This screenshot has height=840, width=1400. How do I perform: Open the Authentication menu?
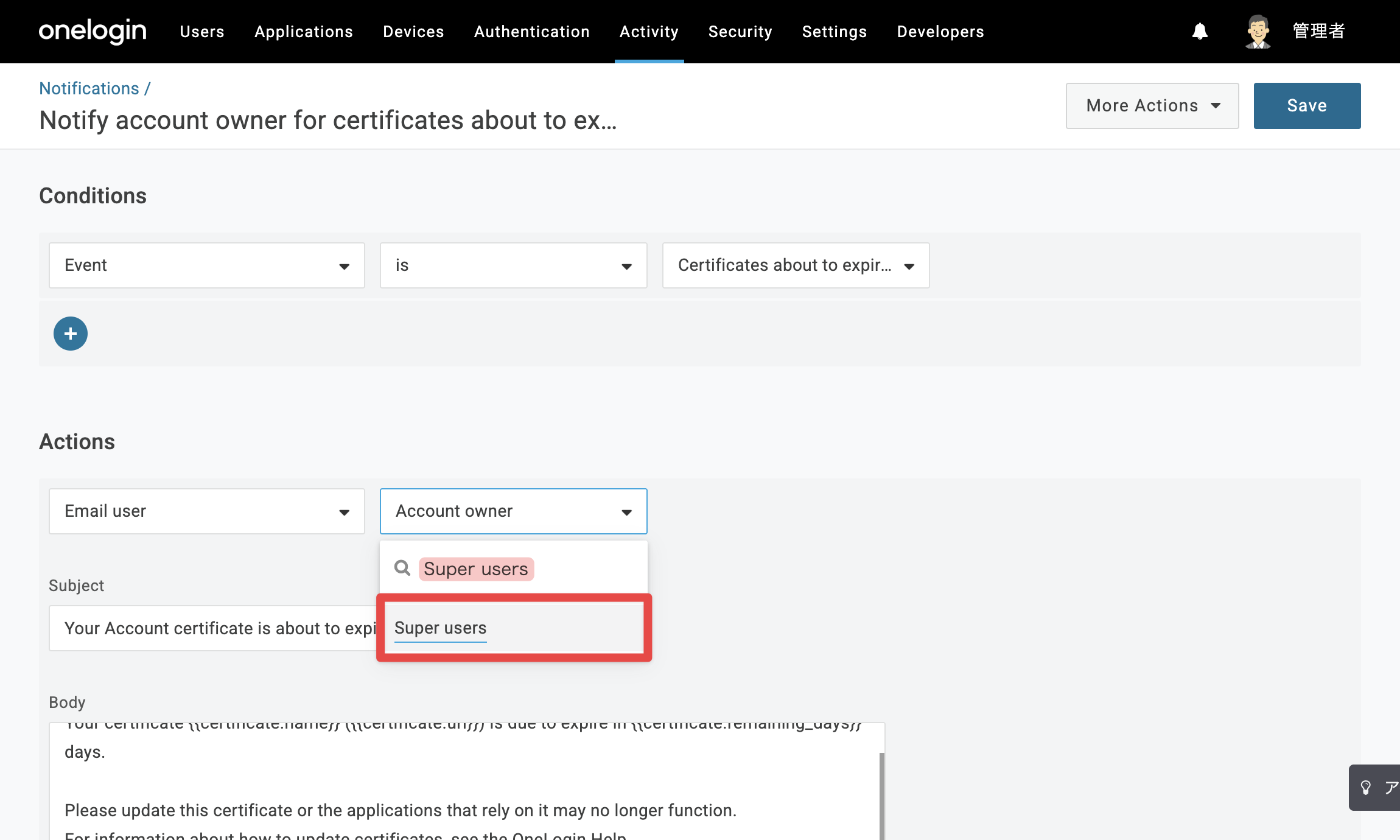tap(532, 32)
